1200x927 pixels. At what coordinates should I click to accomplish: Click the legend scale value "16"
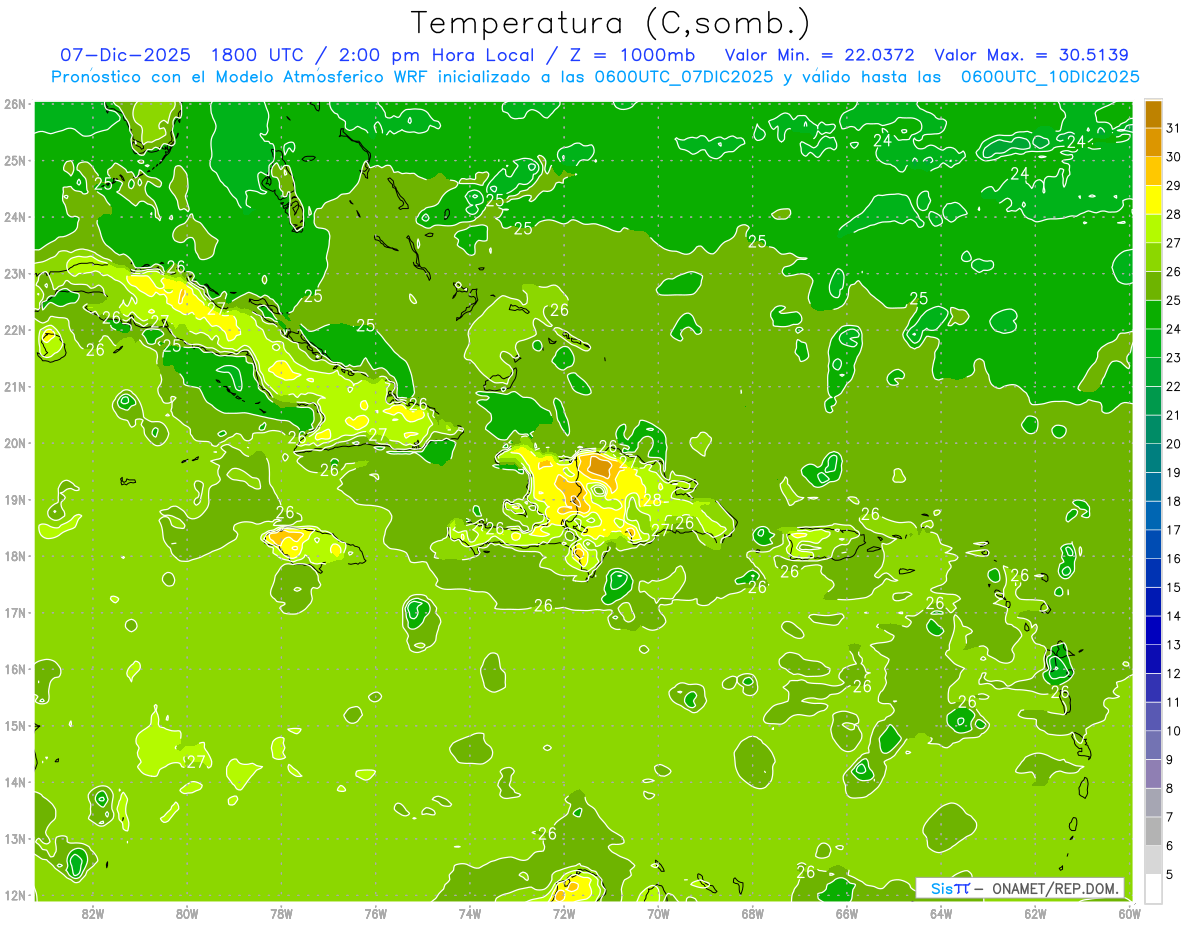[1174, 558]
